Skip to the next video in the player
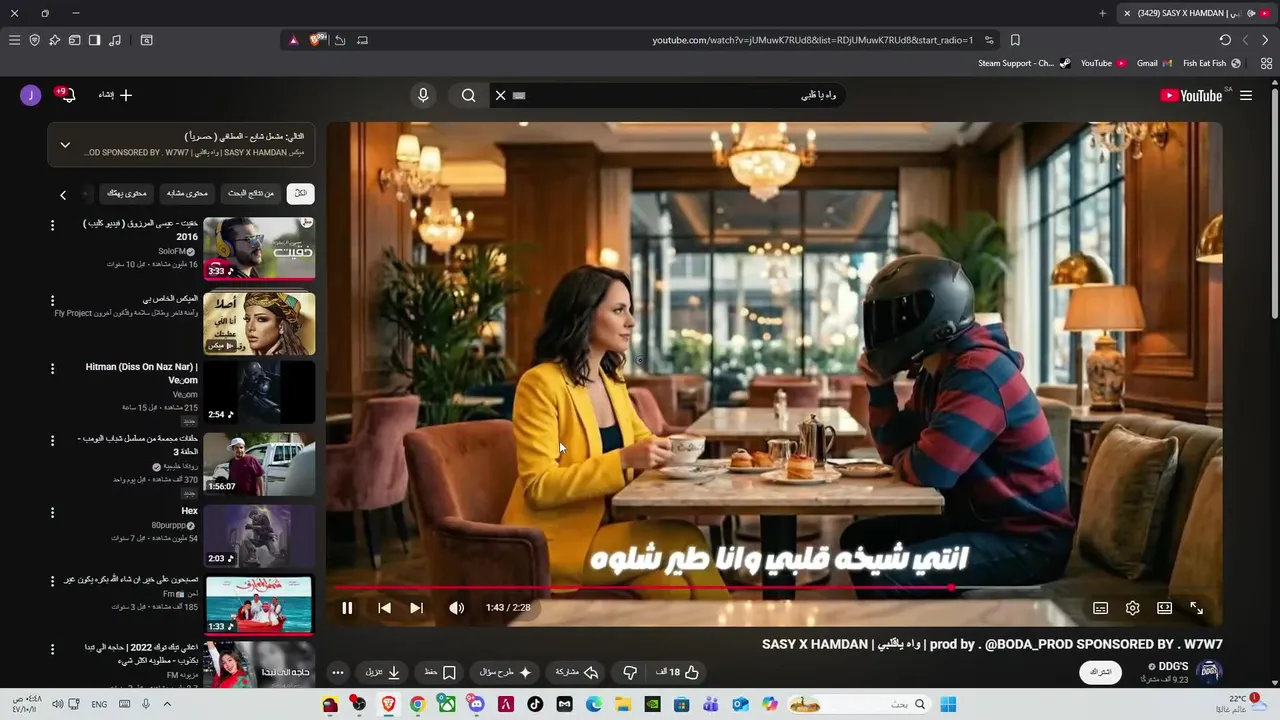1280x720 pixels. [x=416, y=608]
